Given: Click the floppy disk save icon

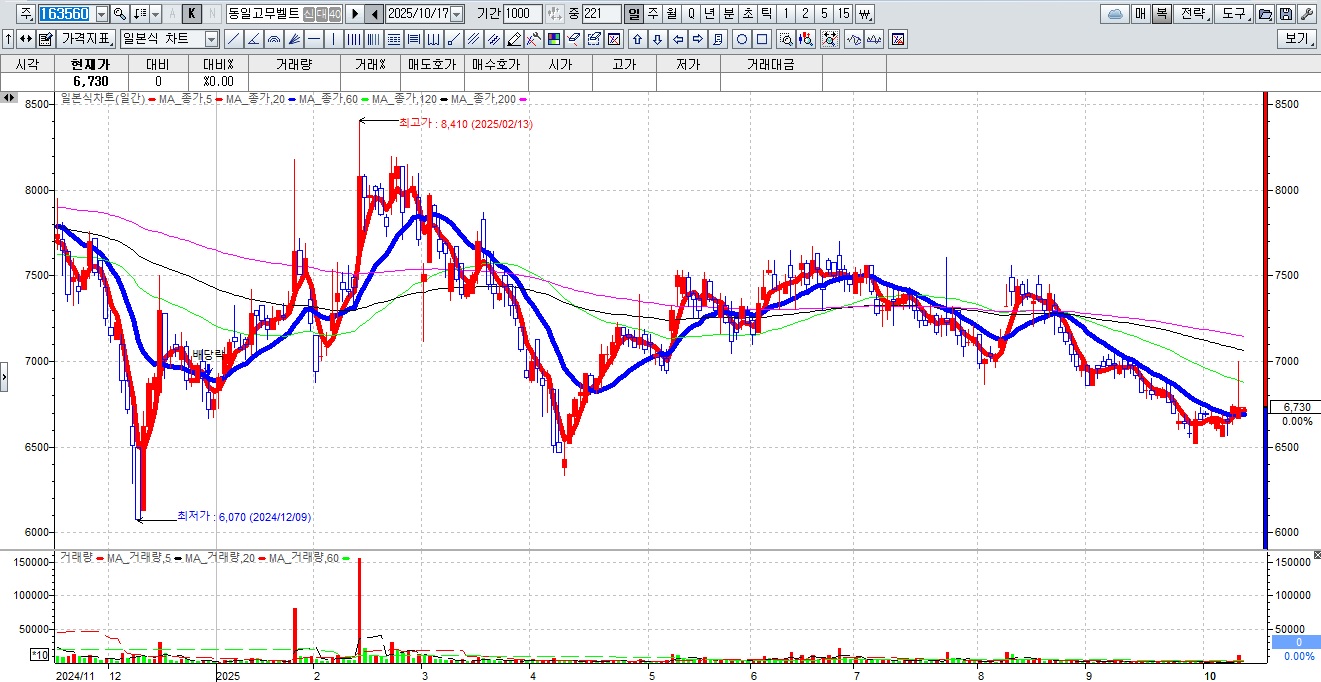Looking at the screenshot, I should 1285,14.
